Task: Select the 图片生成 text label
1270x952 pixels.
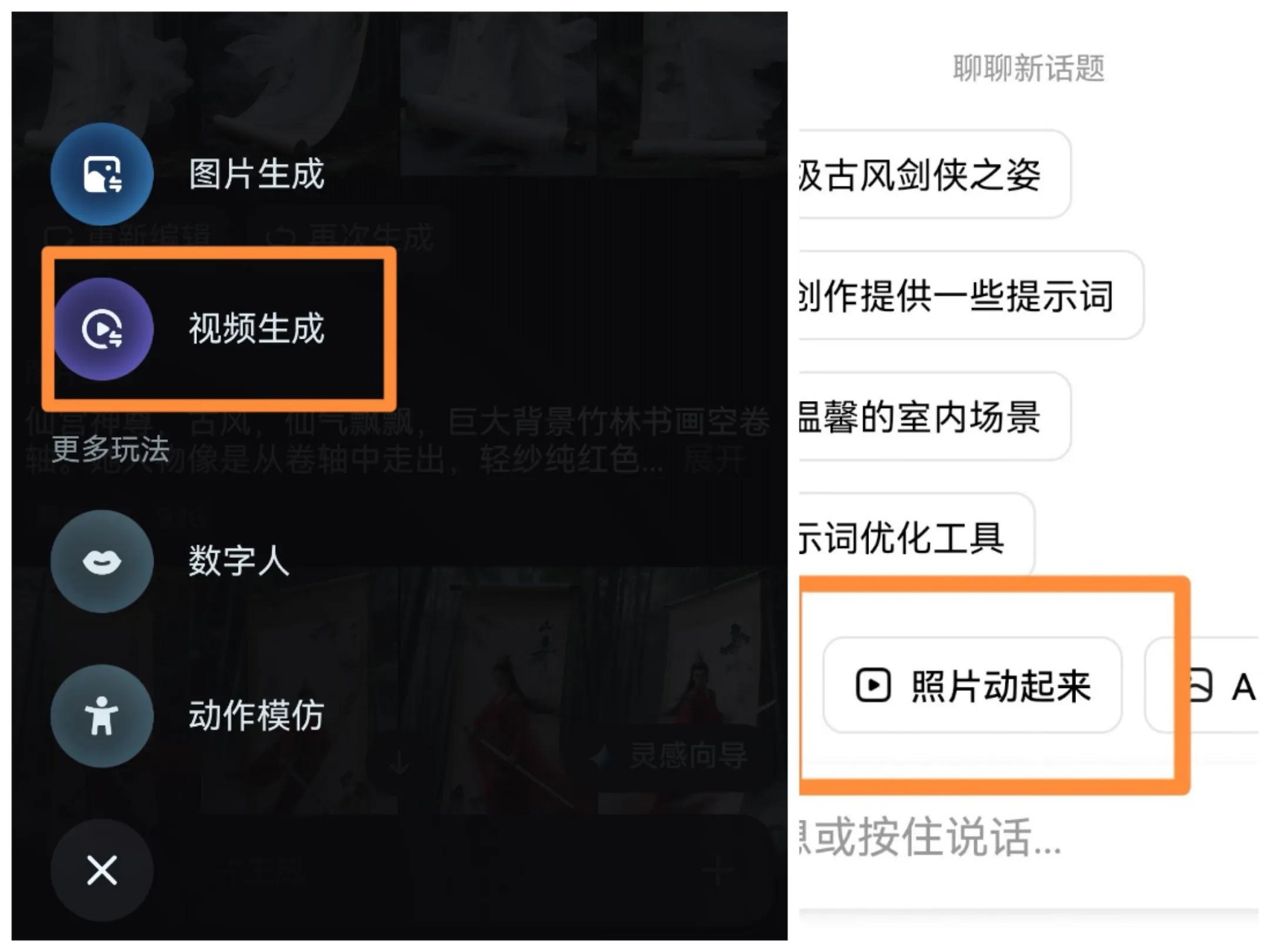Action: [256, 174]
